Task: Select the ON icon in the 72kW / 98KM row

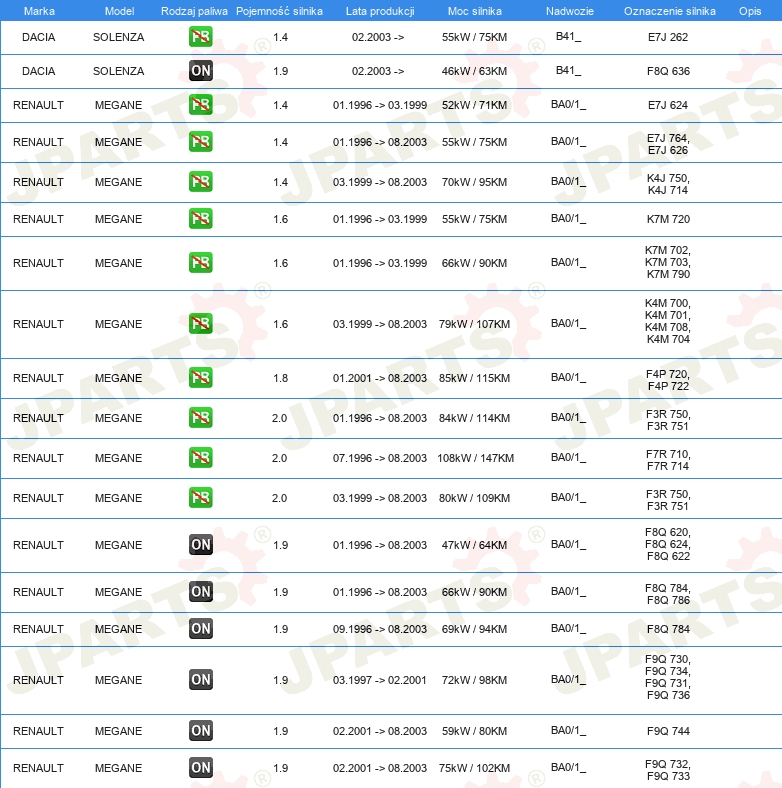Action: (x=200, y=680)
